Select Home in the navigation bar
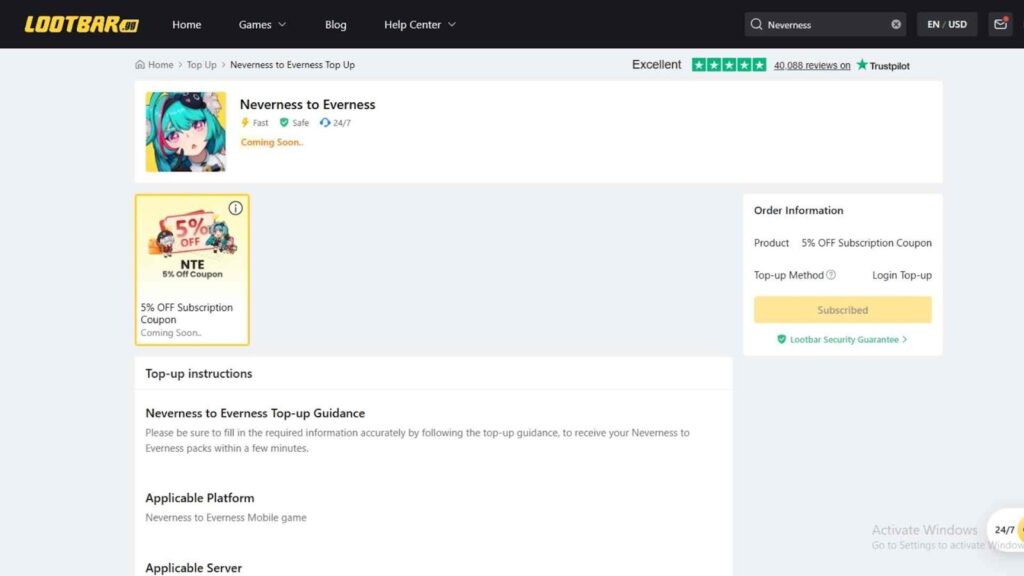Image resolution: width=1024 pixels, height=576 pixels. [186, 24]
